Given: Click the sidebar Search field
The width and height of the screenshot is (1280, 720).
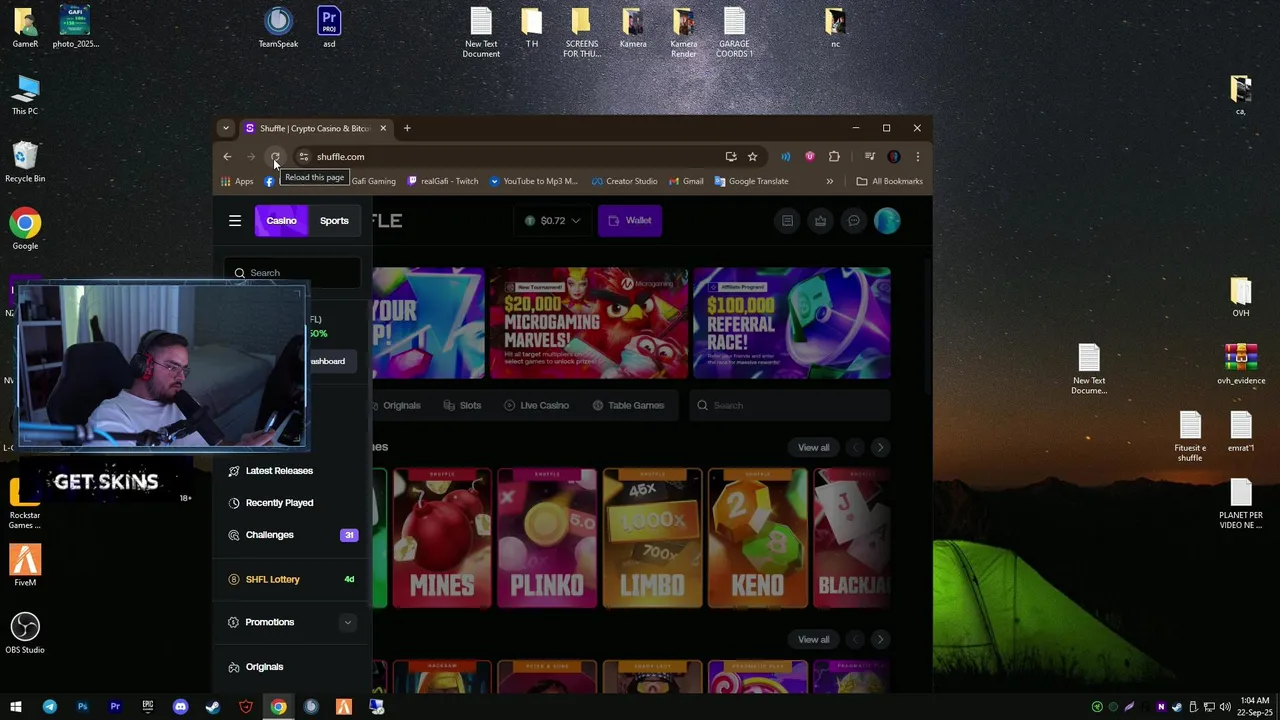Looking at the screenshot, I should click(x=292, y=273).
